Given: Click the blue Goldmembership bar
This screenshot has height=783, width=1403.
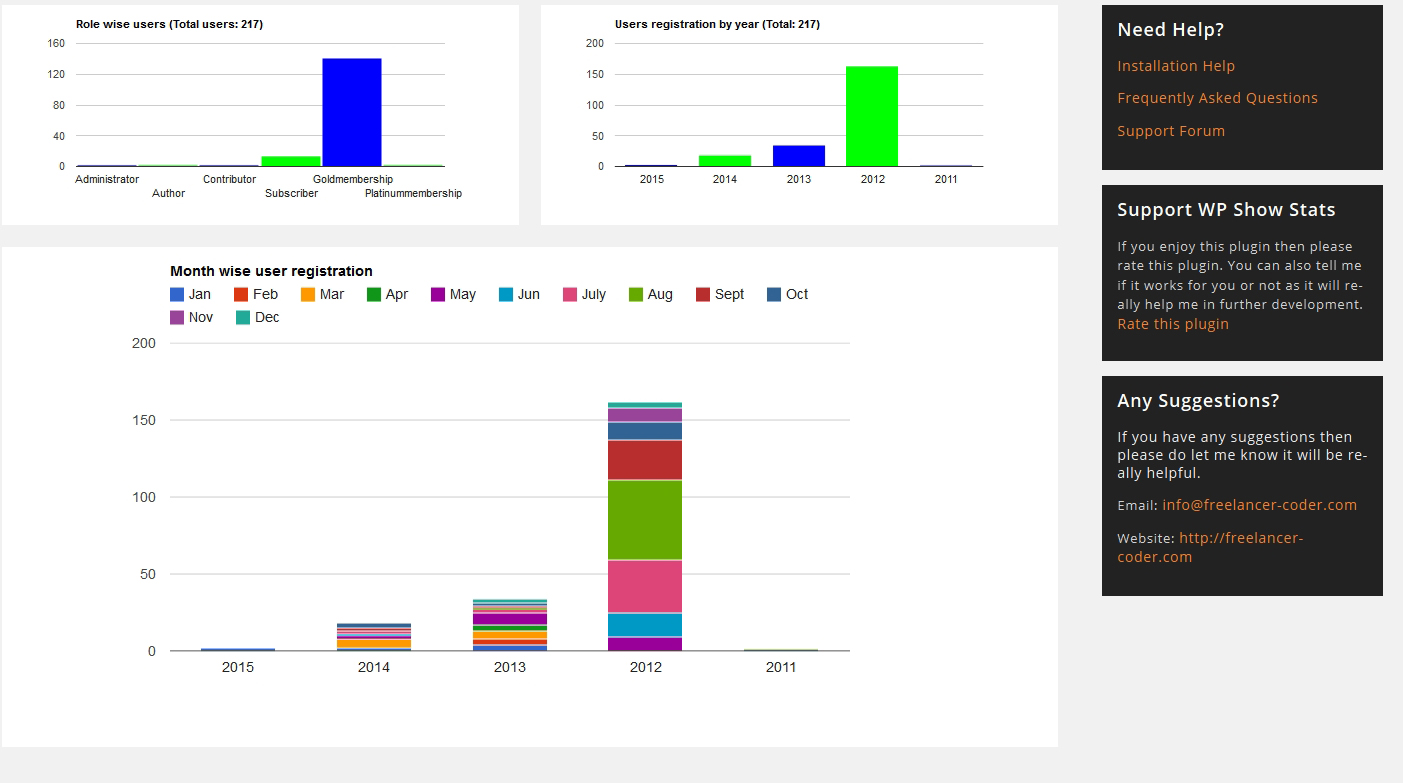Looking at the screenshot, I should (352, 112).
